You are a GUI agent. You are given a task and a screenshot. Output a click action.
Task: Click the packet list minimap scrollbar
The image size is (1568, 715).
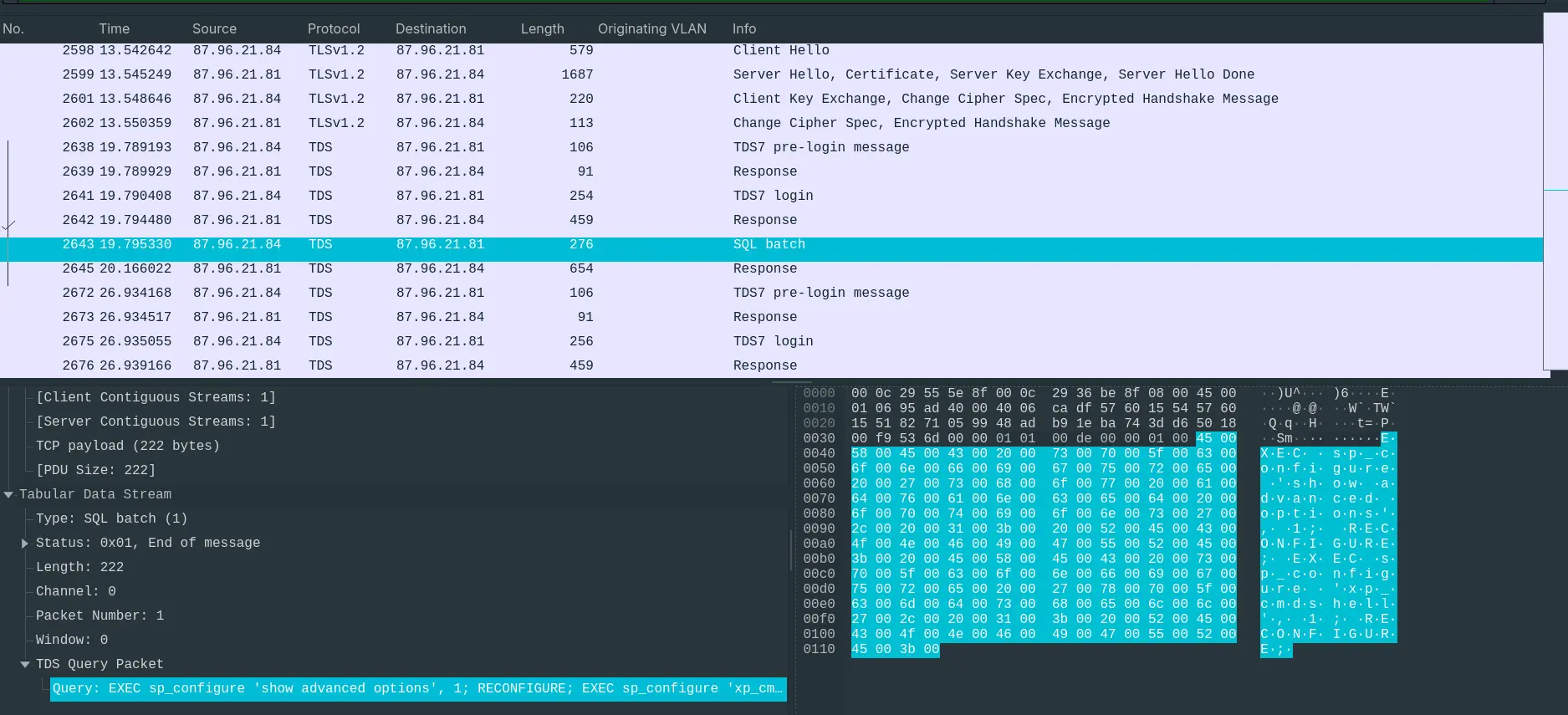(1555, 191)
